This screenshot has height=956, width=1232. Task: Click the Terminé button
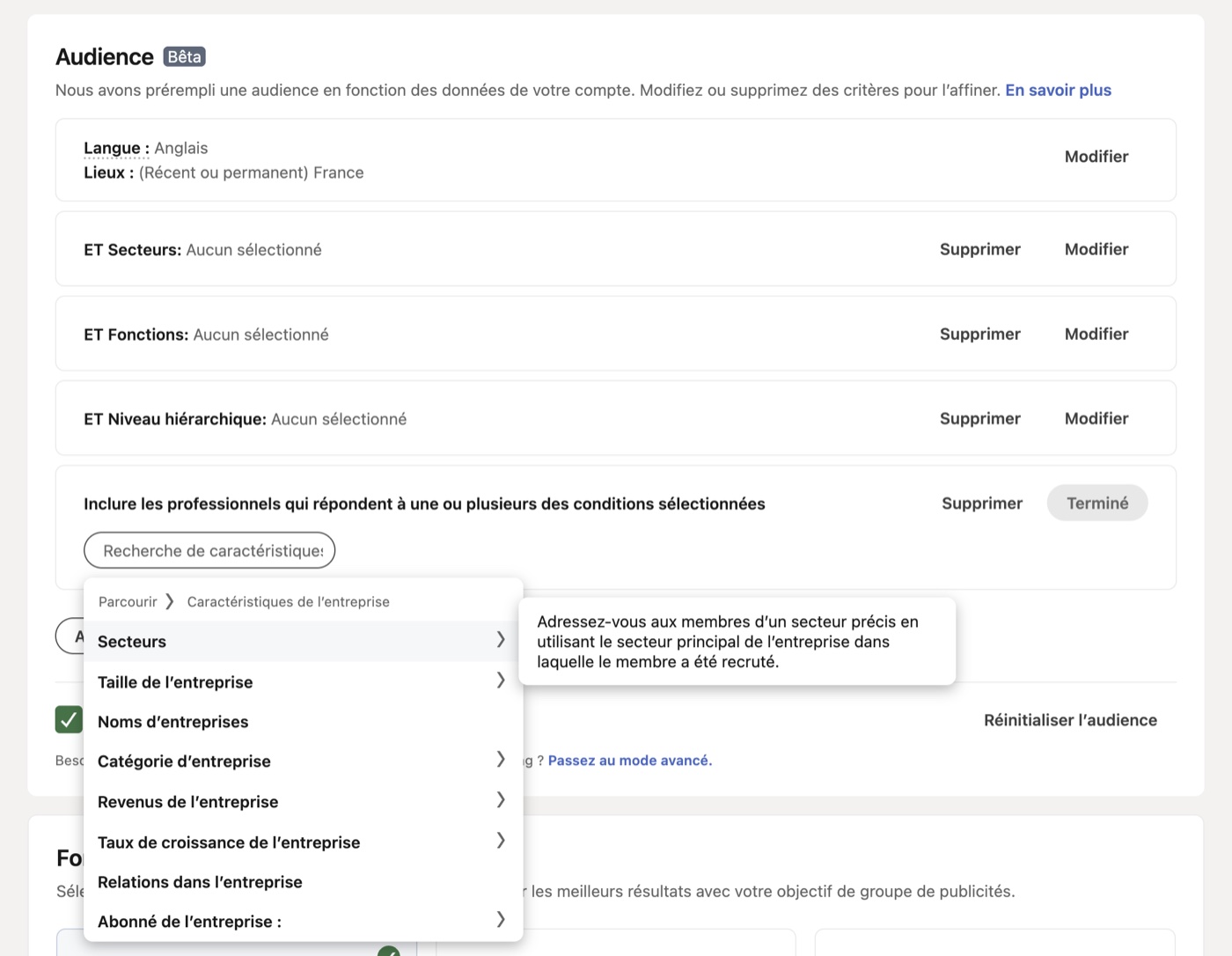1096,503
